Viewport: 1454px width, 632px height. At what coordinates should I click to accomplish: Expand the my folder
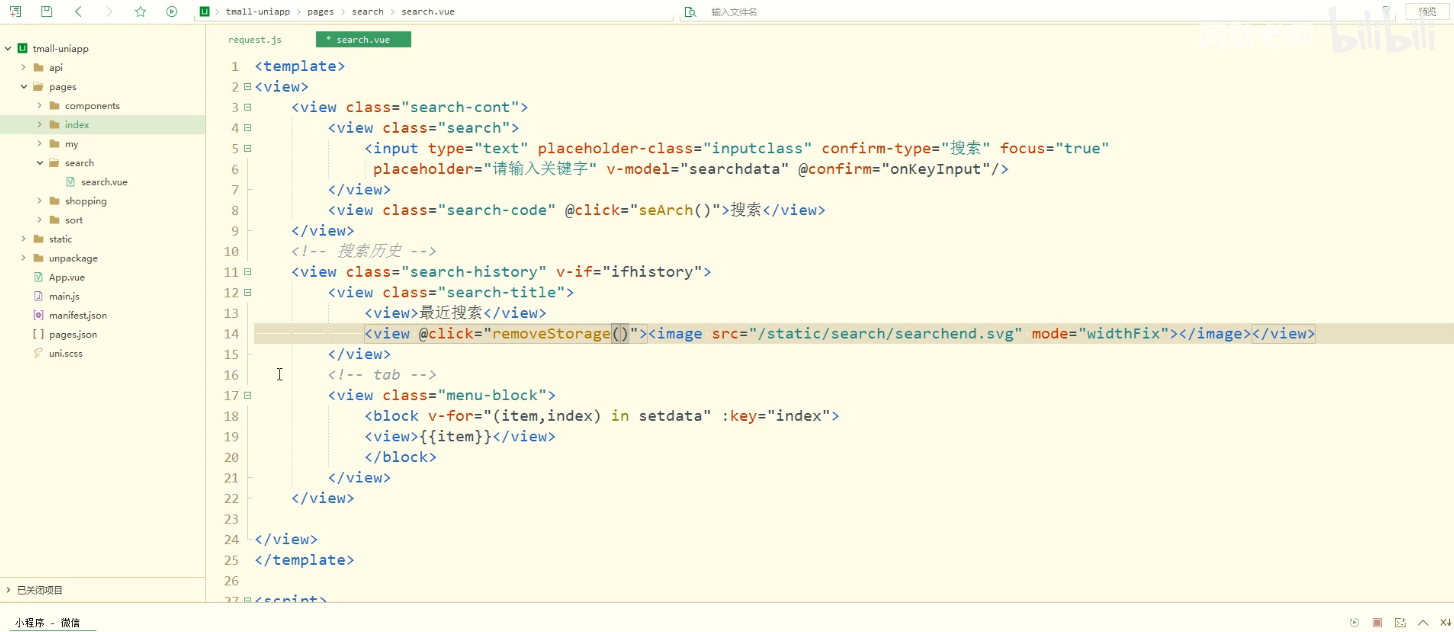tap(40, 144)
